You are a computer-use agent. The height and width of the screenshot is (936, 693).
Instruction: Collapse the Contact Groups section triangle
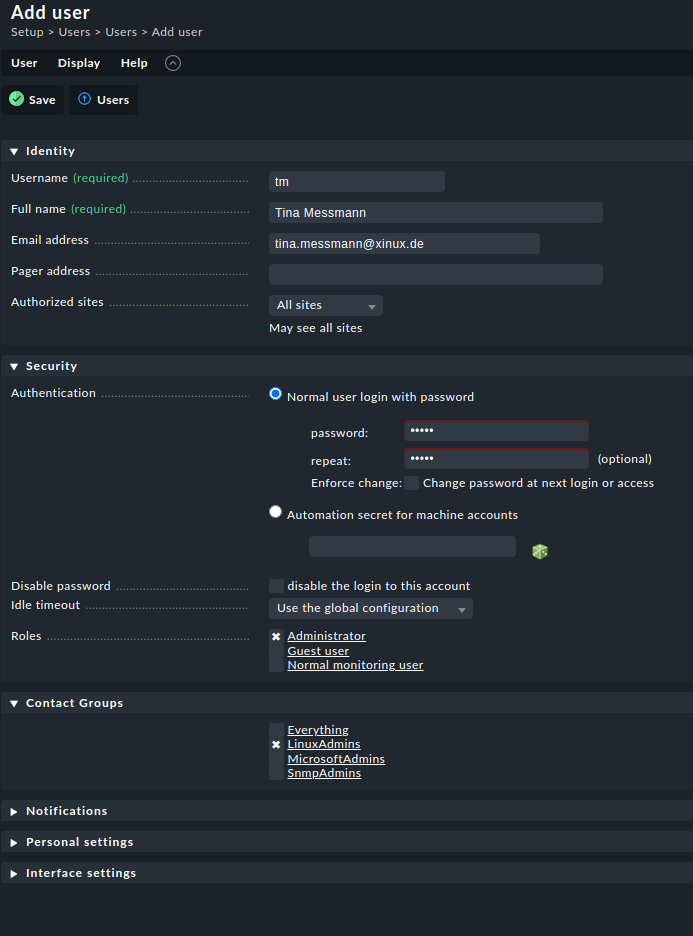14,703
